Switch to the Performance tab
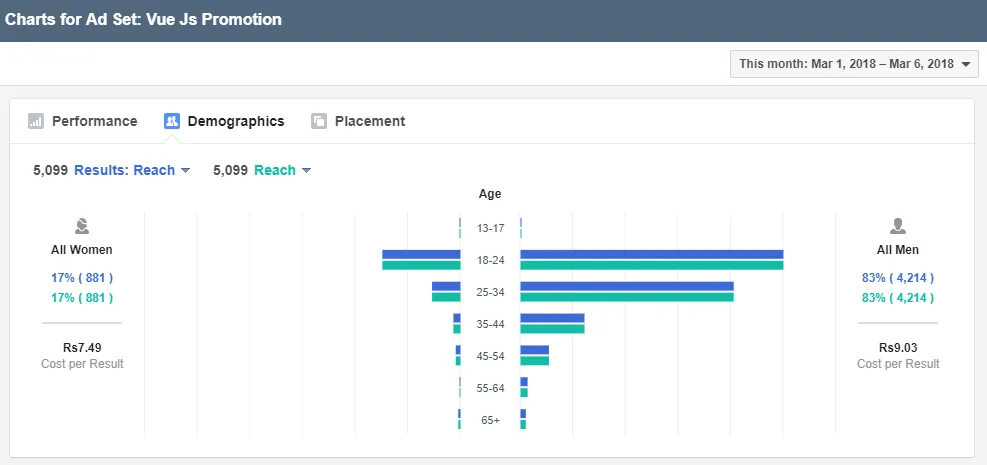This screenshot has width=987, height=465. point(82,121)
